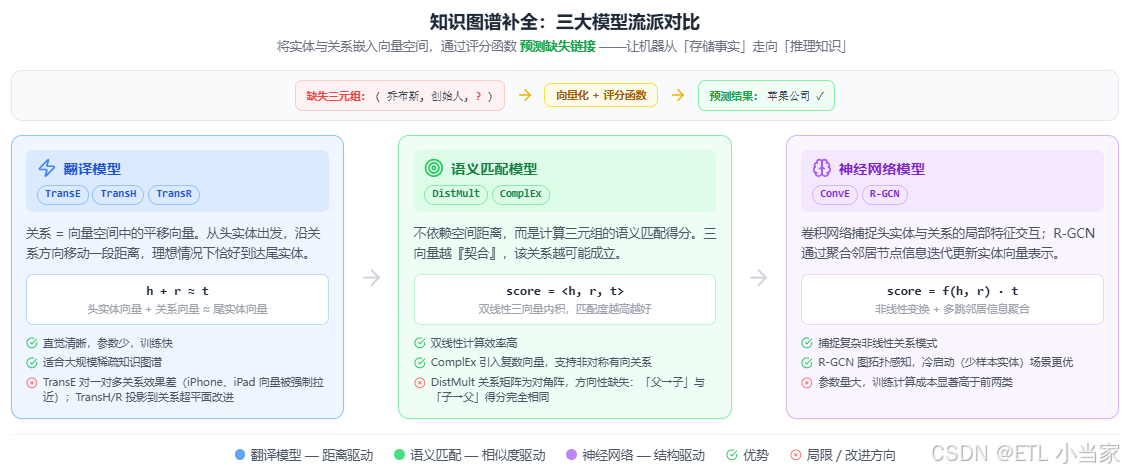
Task: Click the bullet text 参数量大，训练计算成本显著高于前两类
Action: click(x=915, y=383)
